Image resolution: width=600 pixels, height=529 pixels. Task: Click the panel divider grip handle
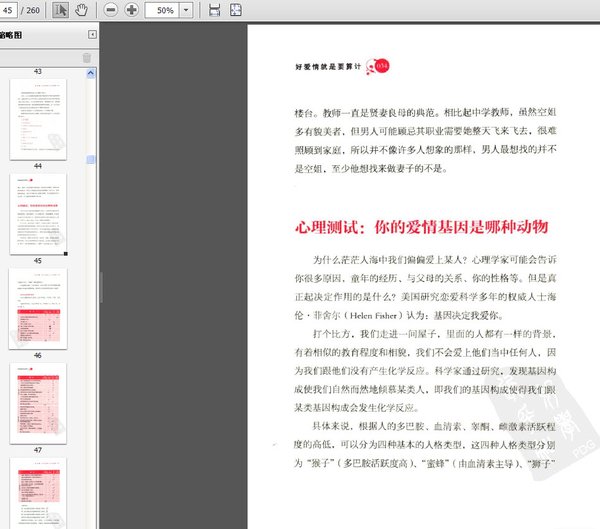[x=101, y=287]
